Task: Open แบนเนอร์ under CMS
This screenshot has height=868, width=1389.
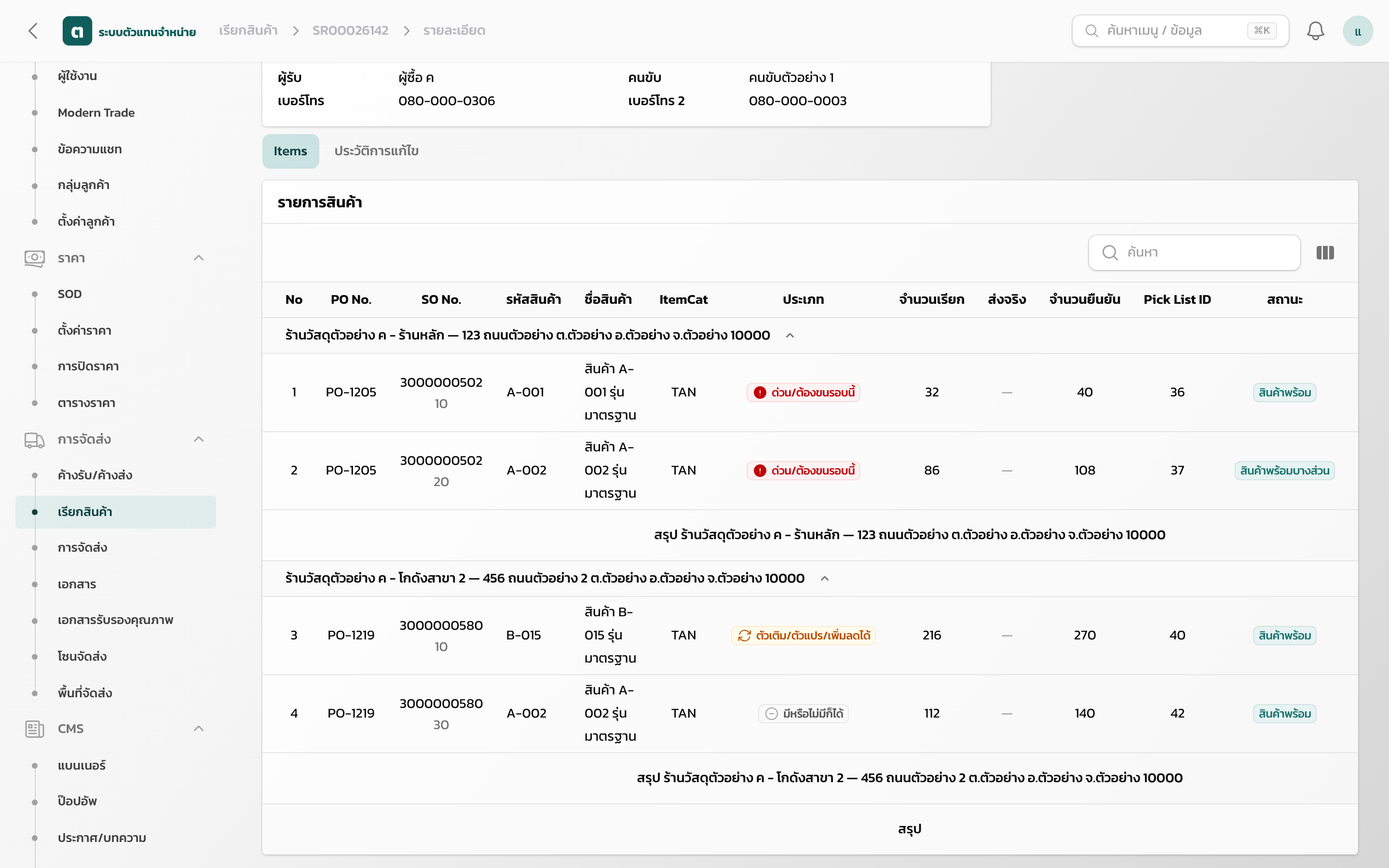Action: point(82,766)
